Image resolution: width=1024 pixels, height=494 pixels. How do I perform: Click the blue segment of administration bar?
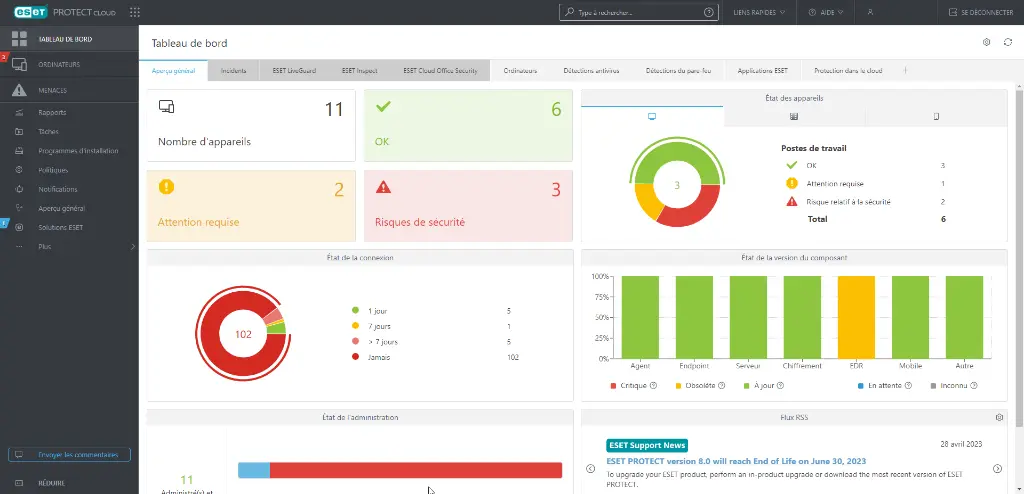click(254, 470)
